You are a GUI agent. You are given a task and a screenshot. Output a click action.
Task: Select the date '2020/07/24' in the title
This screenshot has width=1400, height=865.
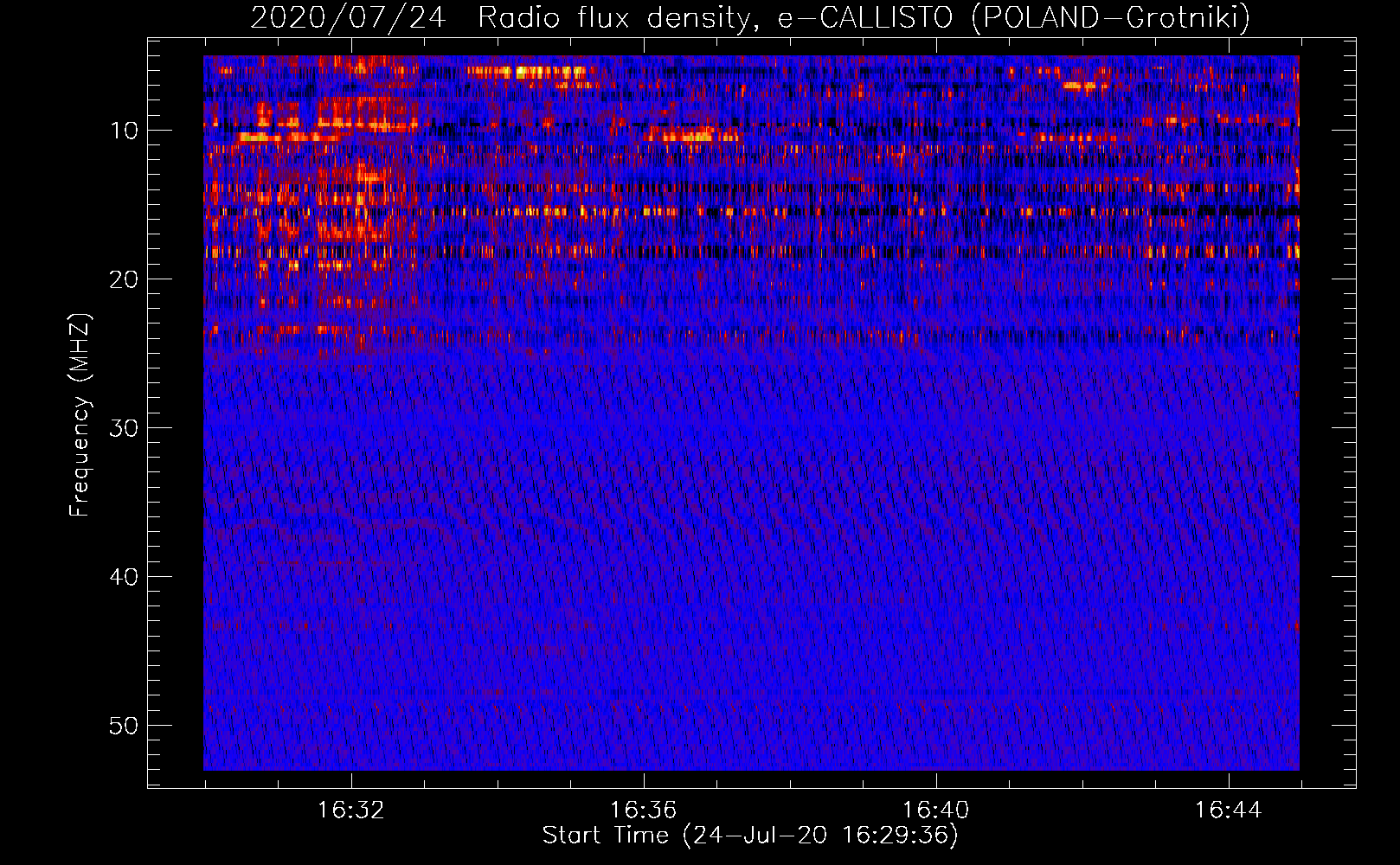348,17
